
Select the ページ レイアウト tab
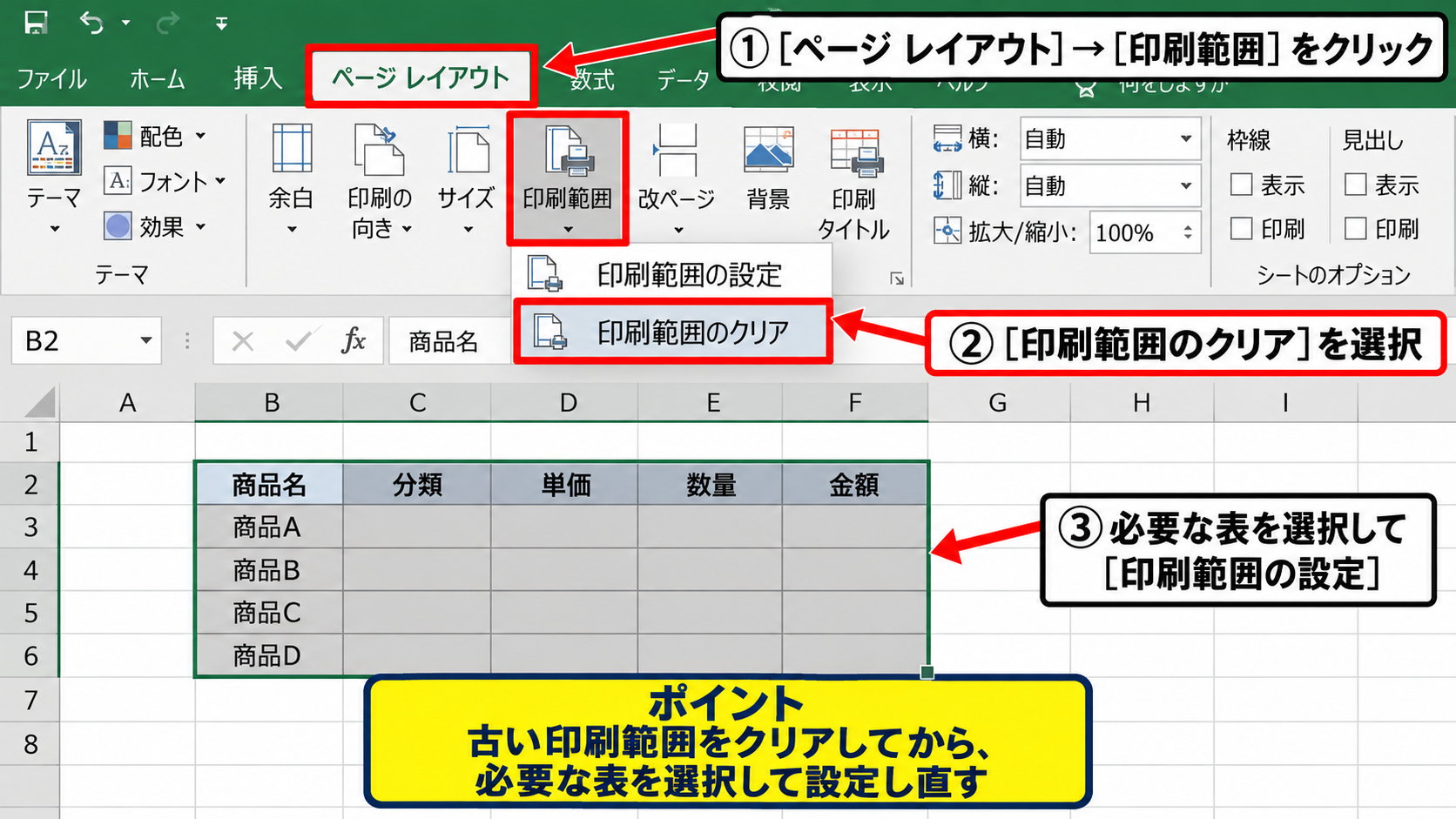(x=421, y=78)
